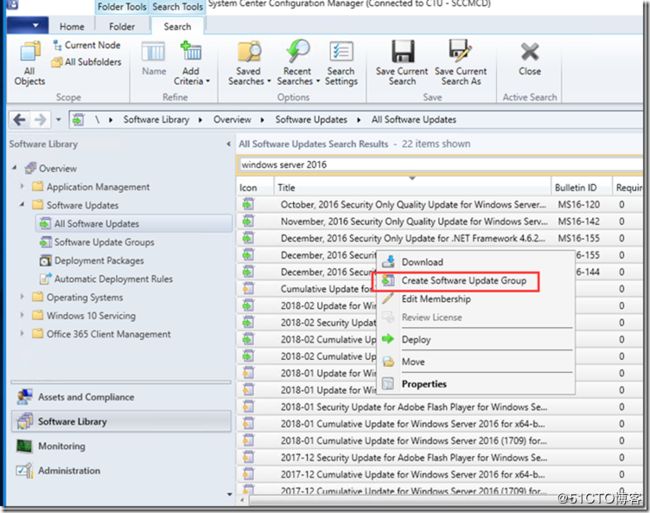
Task: Click Save Current Search
Action: (402, 63)
